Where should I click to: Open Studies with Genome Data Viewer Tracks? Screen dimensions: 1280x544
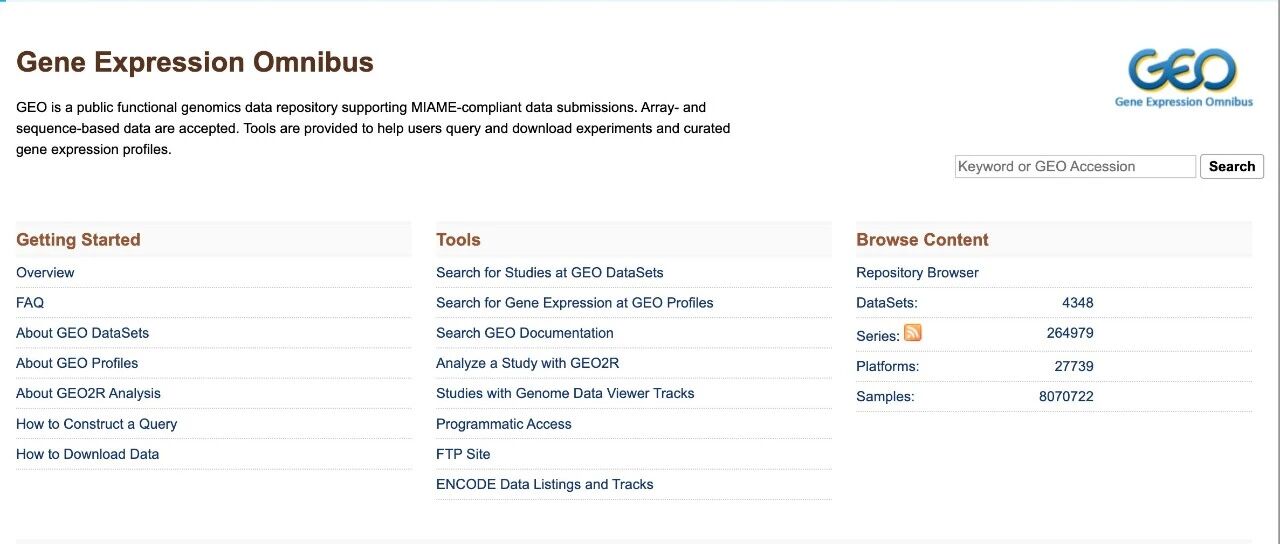pos(565,394)
